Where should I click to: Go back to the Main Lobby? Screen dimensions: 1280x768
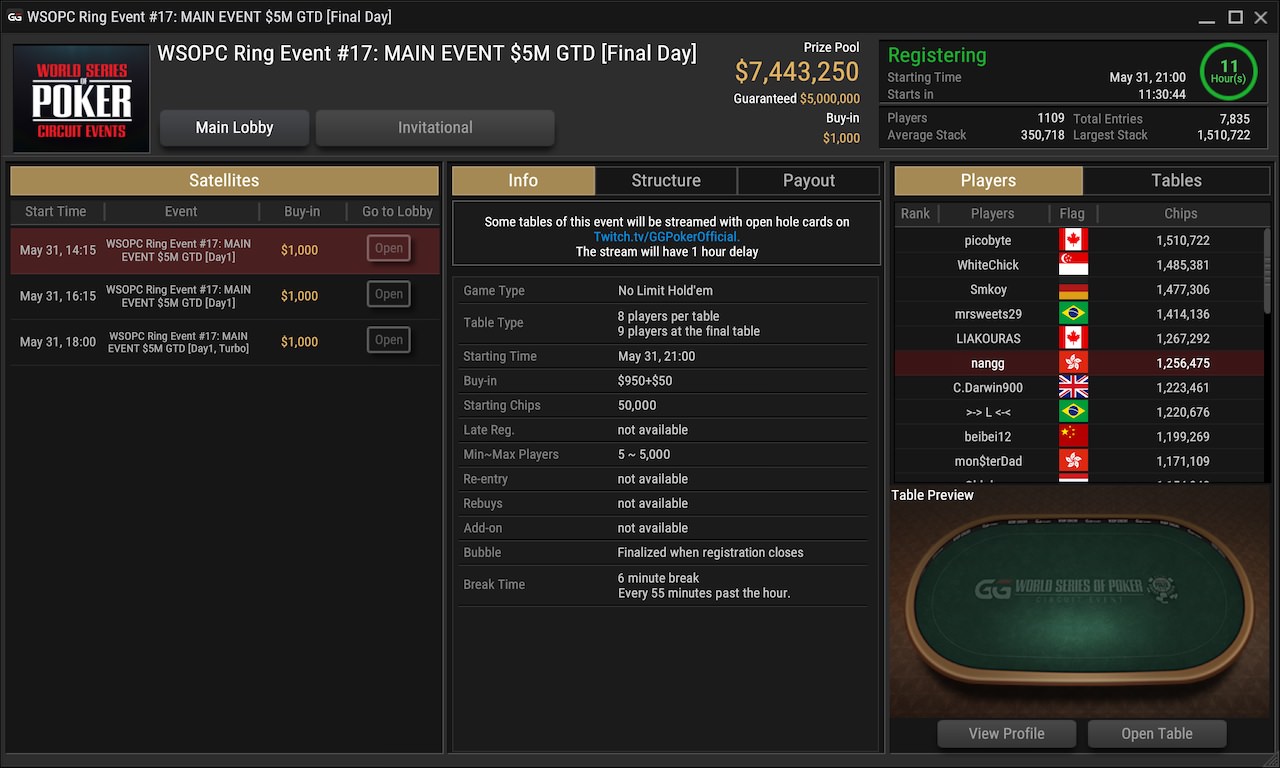(234, 127)
